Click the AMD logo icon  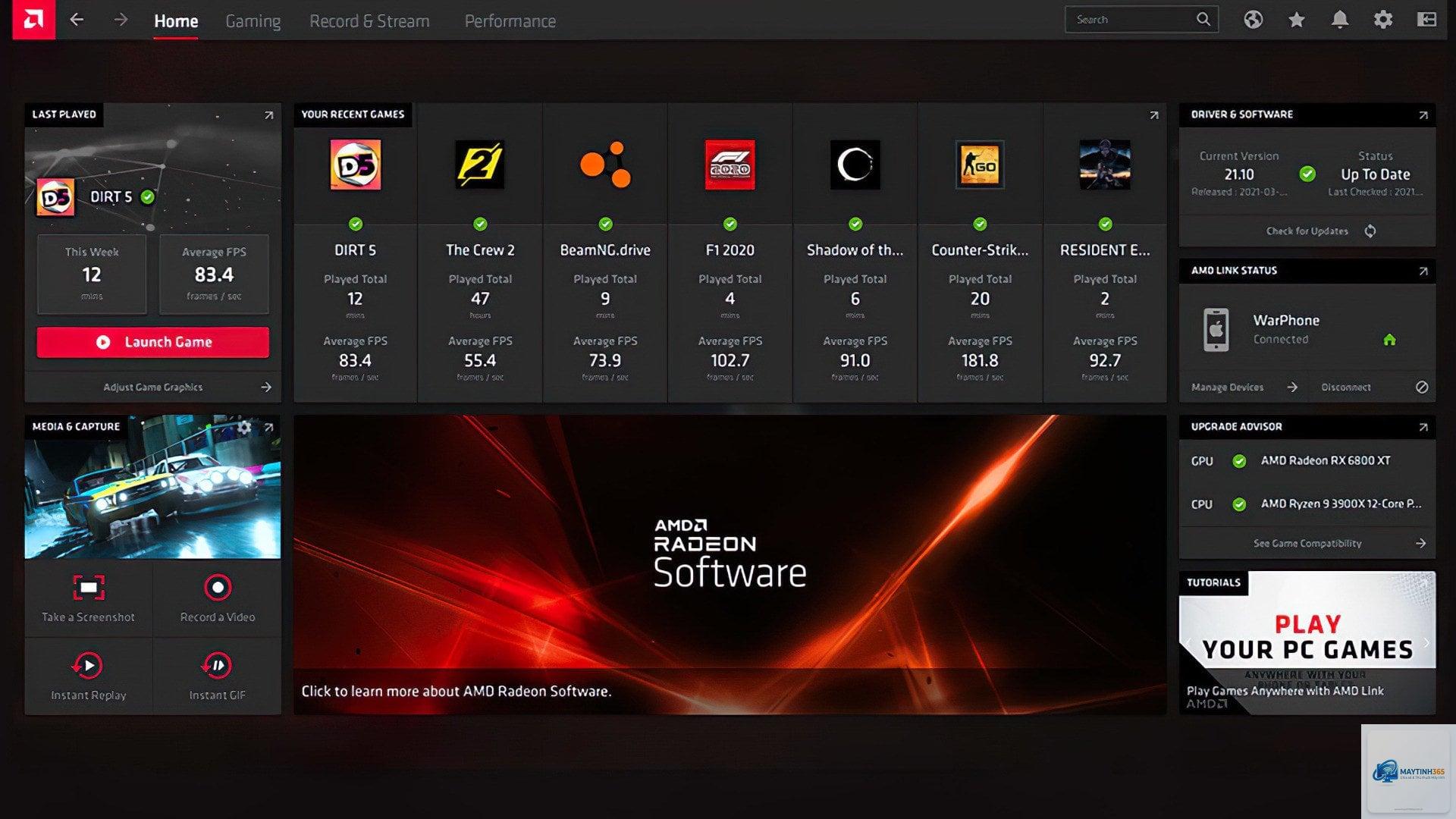point(33,20)
